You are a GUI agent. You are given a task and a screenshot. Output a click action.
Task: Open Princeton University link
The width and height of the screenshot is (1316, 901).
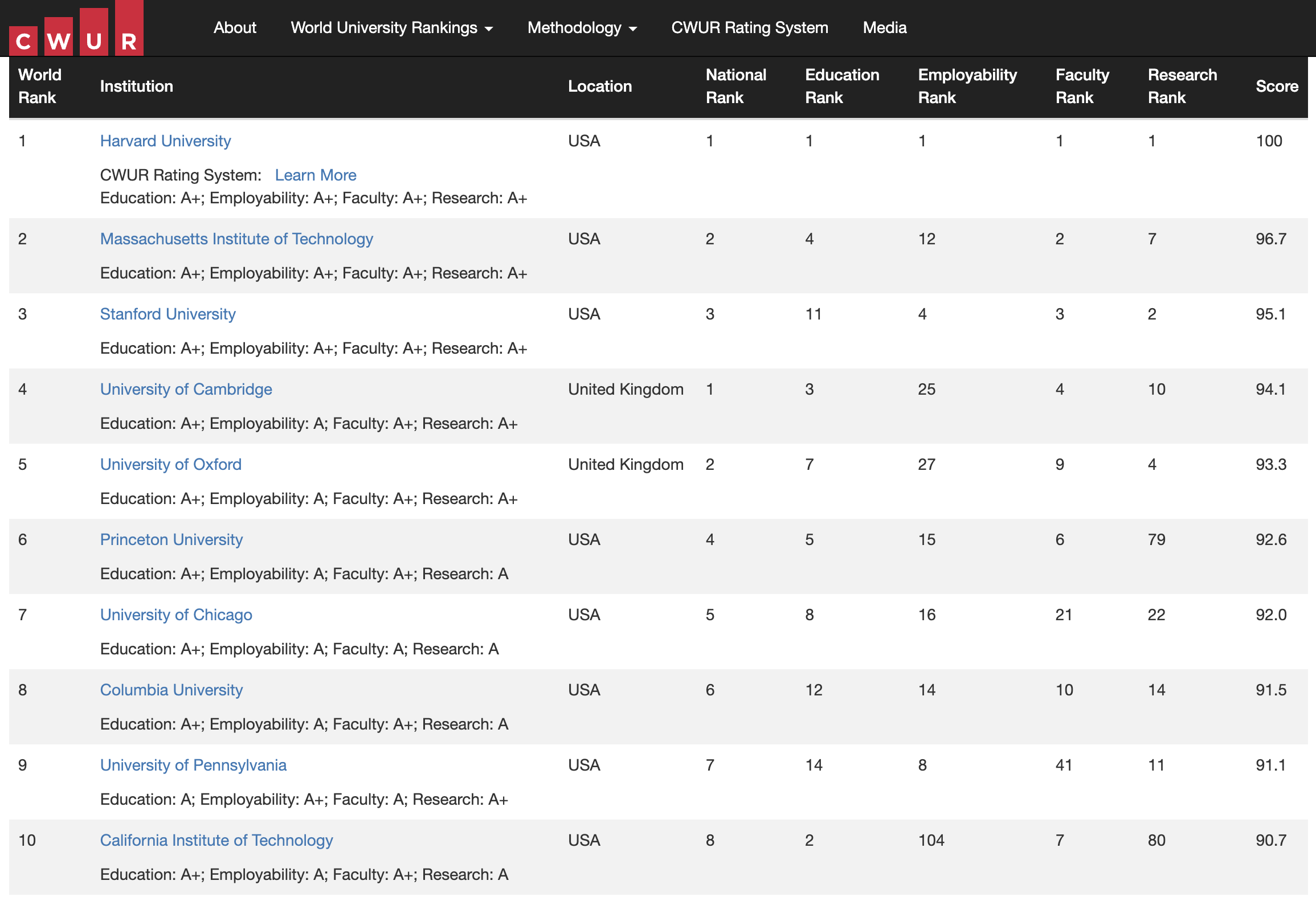[171, 539]
